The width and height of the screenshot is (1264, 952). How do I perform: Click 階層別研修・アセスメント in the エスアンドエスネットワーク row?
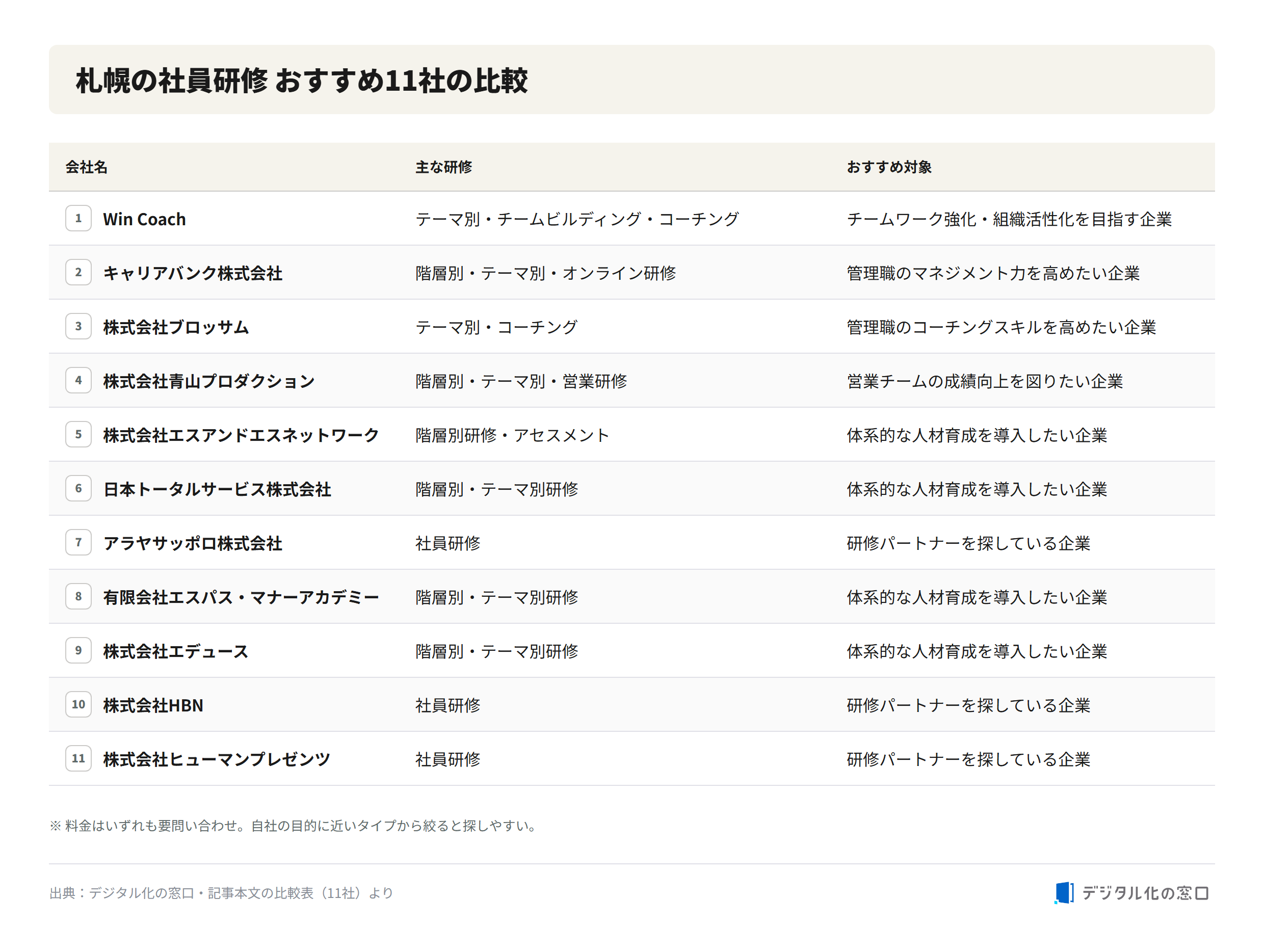click(513, 435)
